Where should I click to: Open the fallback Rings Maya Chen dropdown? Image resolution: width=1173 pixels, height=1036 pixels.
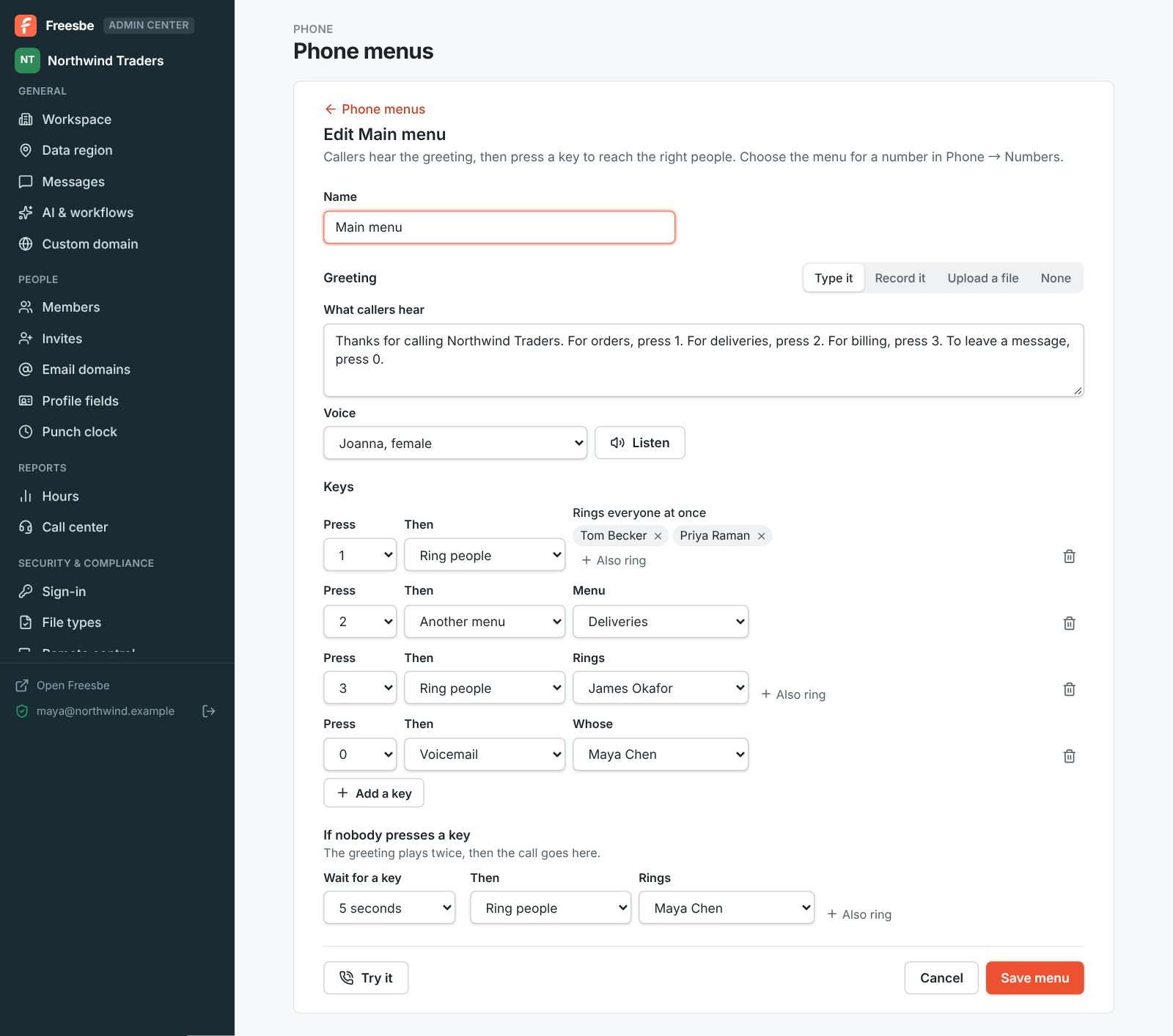click(727, 908)
